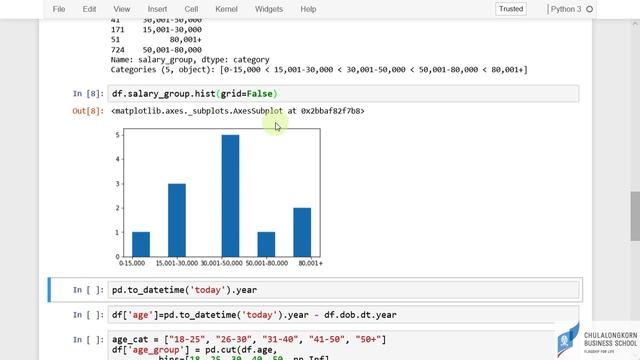The image size is (640, 360).
Task: Click the 15,001-30,000 histogram bar
Action: point(177,220)
